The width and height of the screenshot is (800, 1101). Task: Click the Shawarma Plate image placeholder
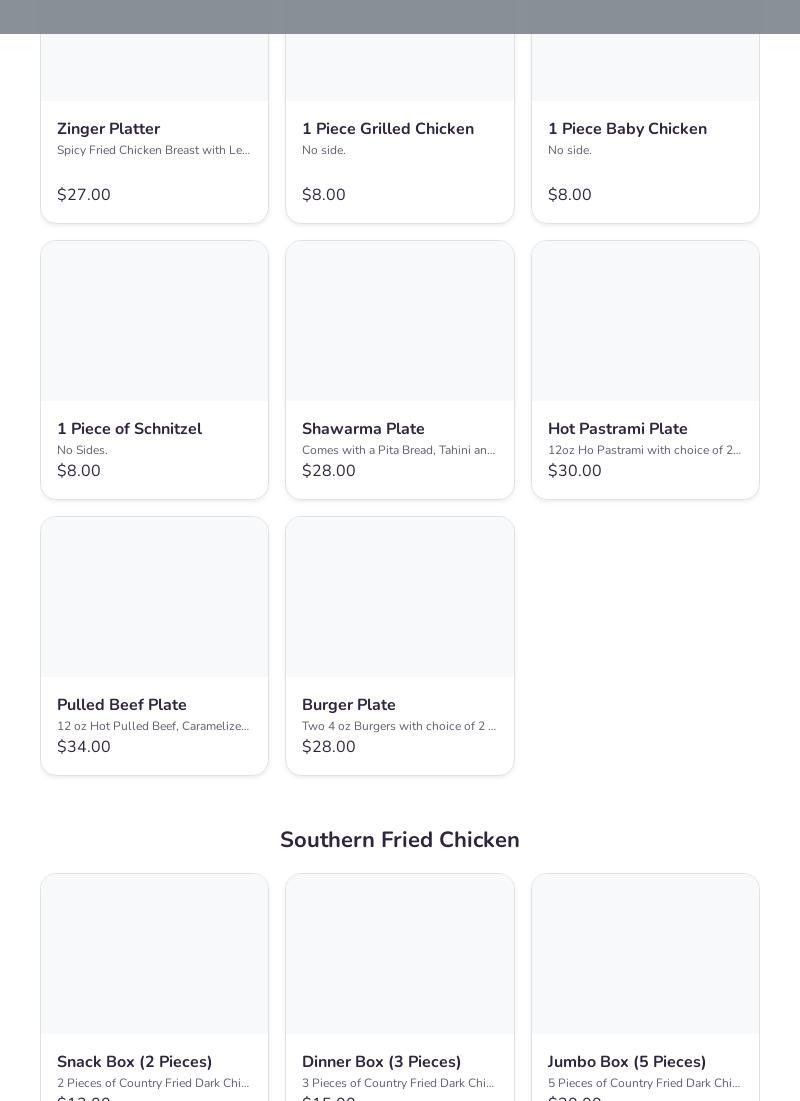[400, 321]
